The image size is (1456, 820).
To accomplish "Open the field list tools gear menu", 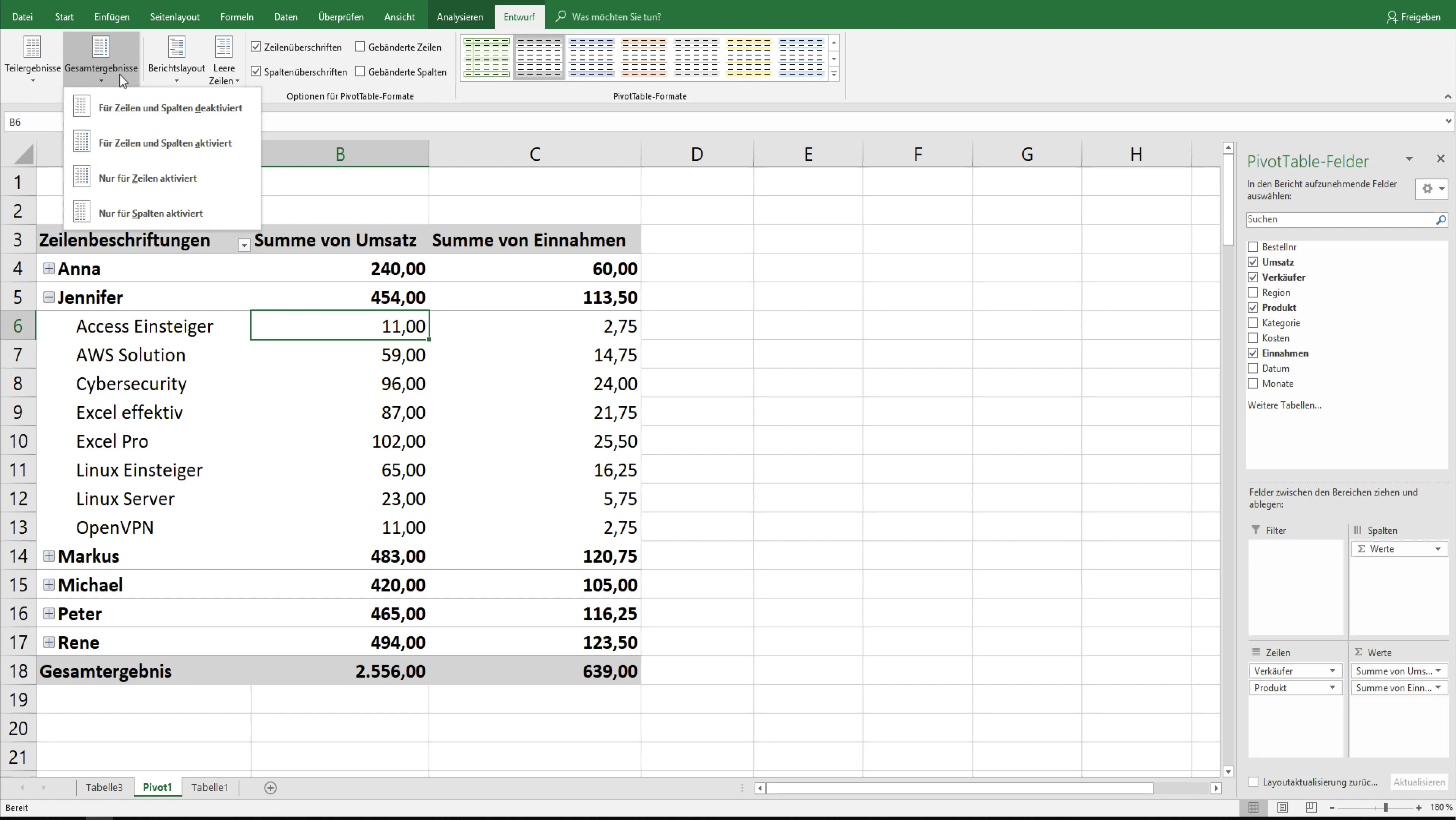I will (x=1432, y=189).
